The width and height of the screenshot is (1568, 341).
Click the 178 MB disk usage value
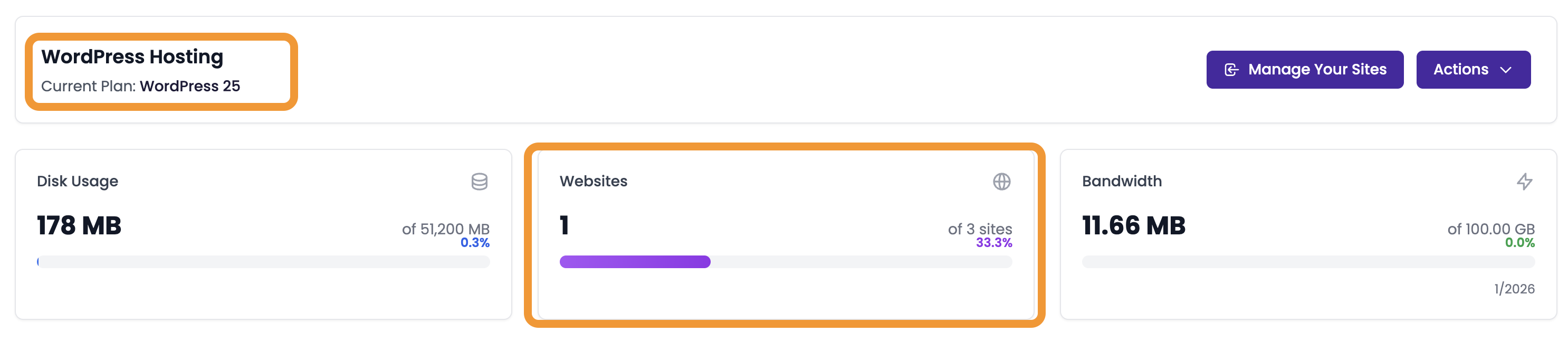pyautogui.click(x=79, y=226)
